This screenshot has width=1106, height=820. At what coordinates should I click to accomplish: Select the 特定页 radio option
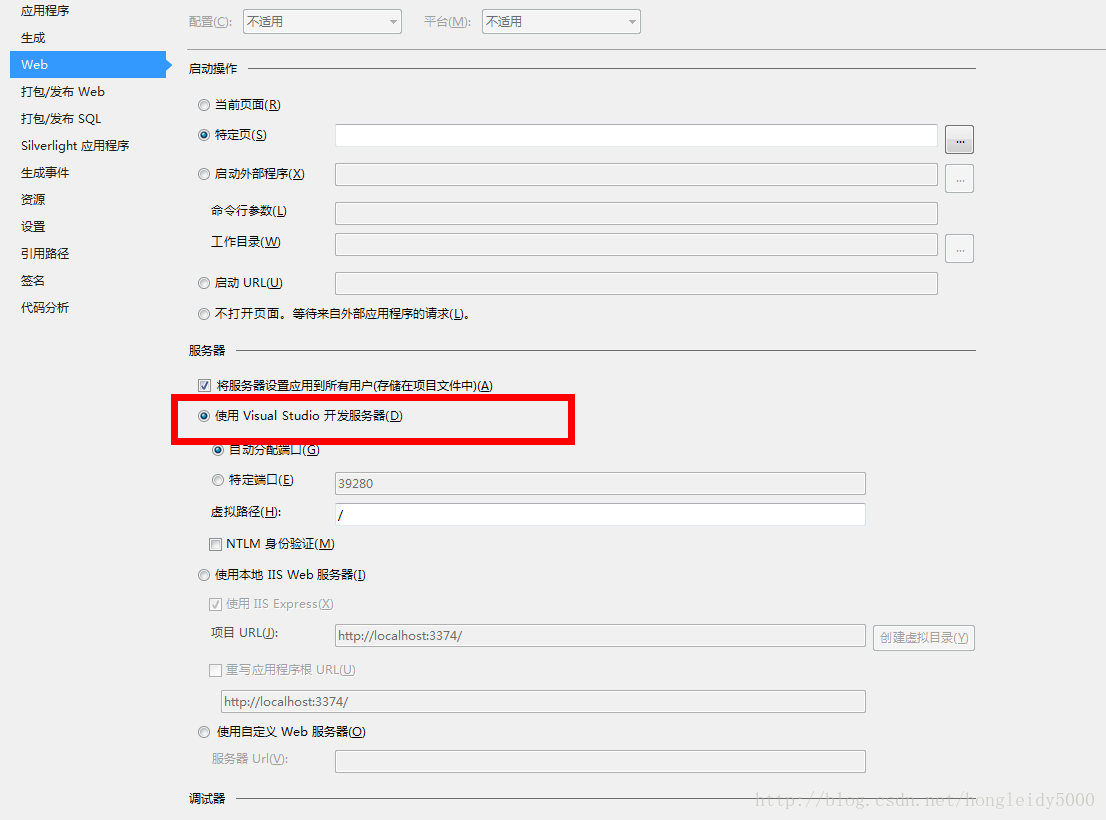point(204,135)
